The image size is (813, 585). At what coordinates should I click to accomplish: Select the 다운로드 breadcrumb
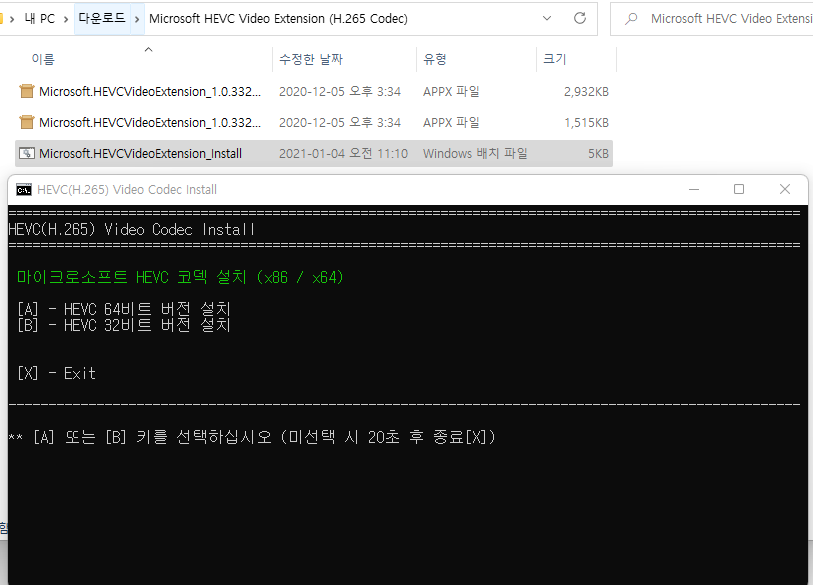pos(102,19)
